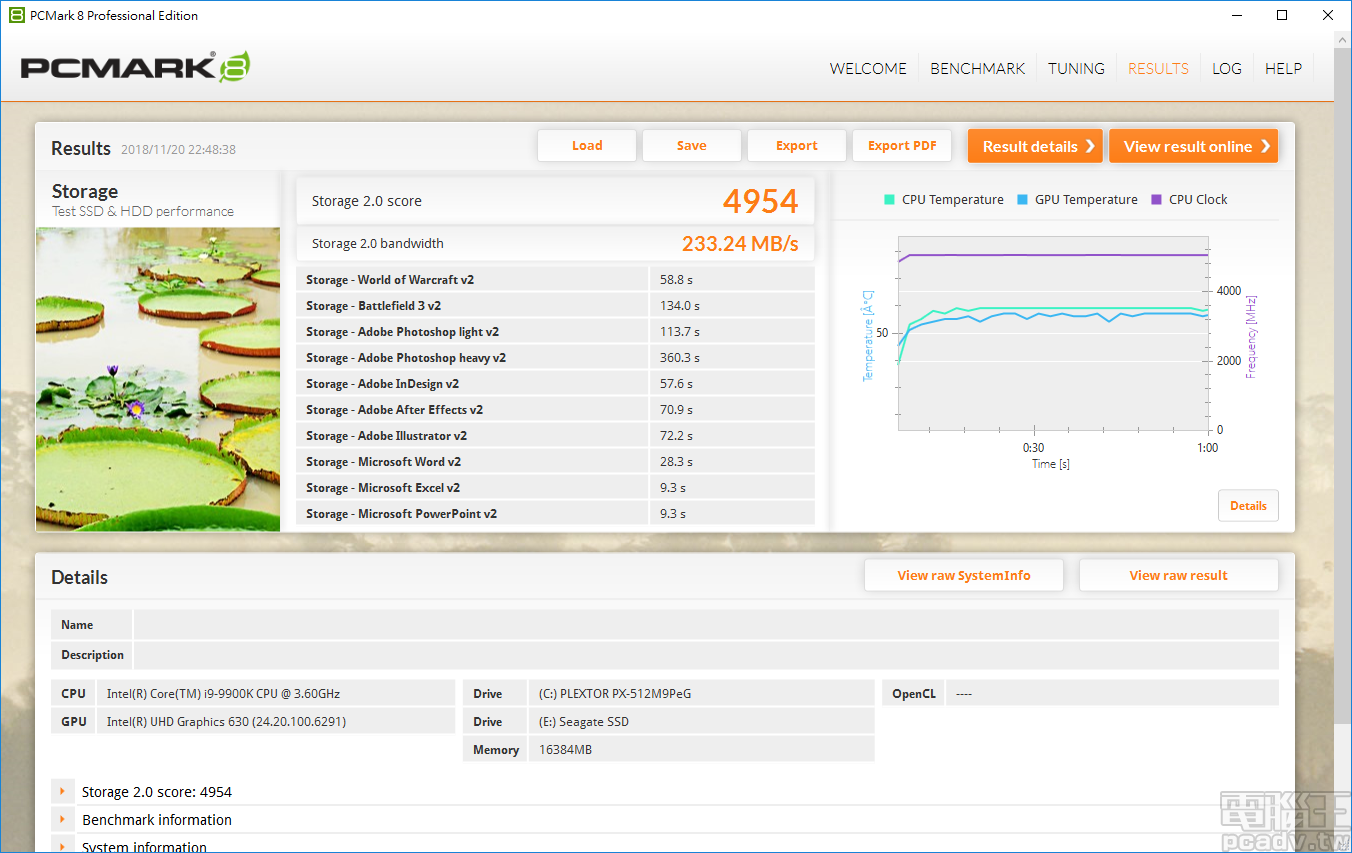
Task: Open the Details panel under the temperature graph
Action: 1247,505
